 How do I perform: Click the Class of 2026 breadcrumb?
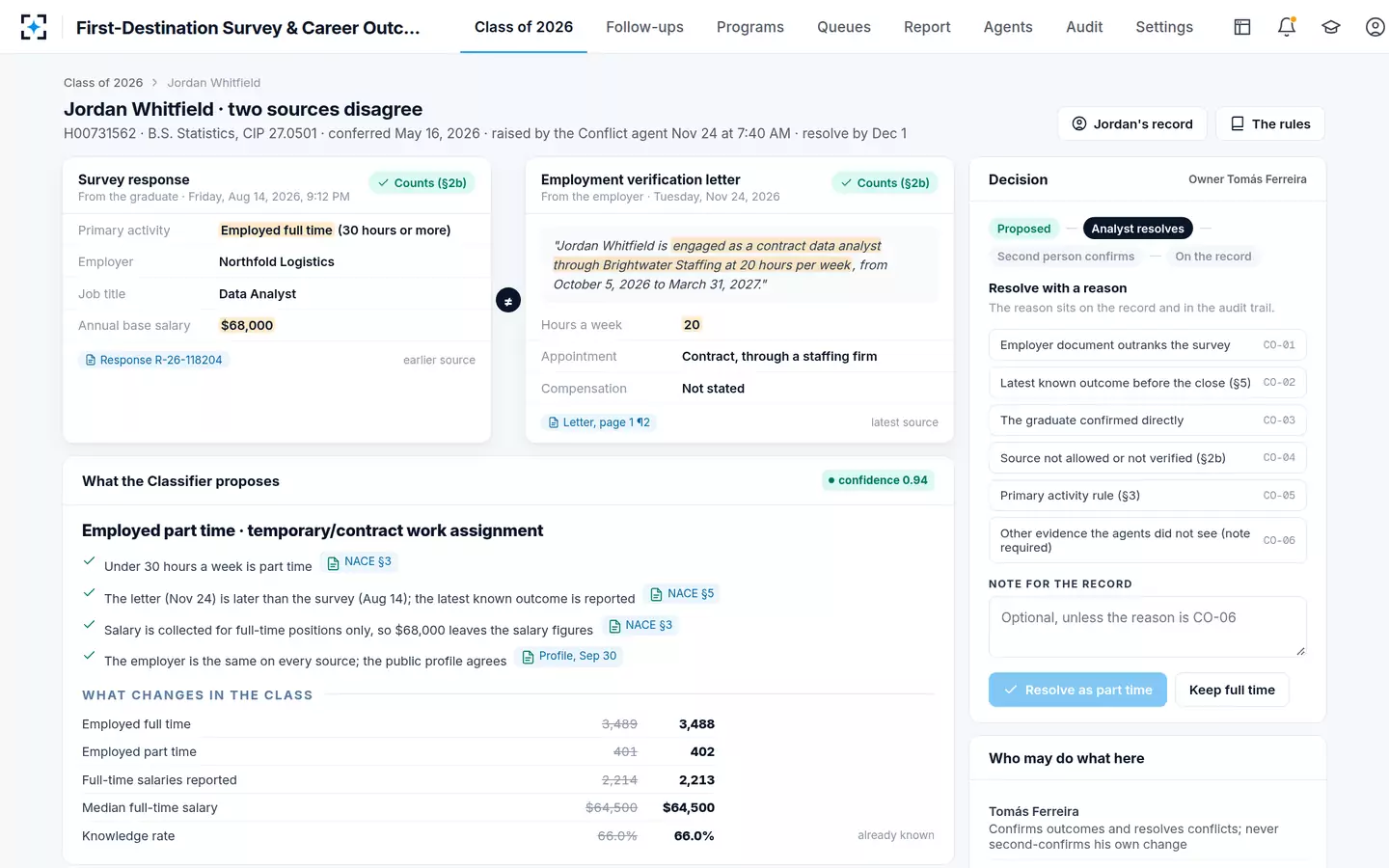(103, 83)
